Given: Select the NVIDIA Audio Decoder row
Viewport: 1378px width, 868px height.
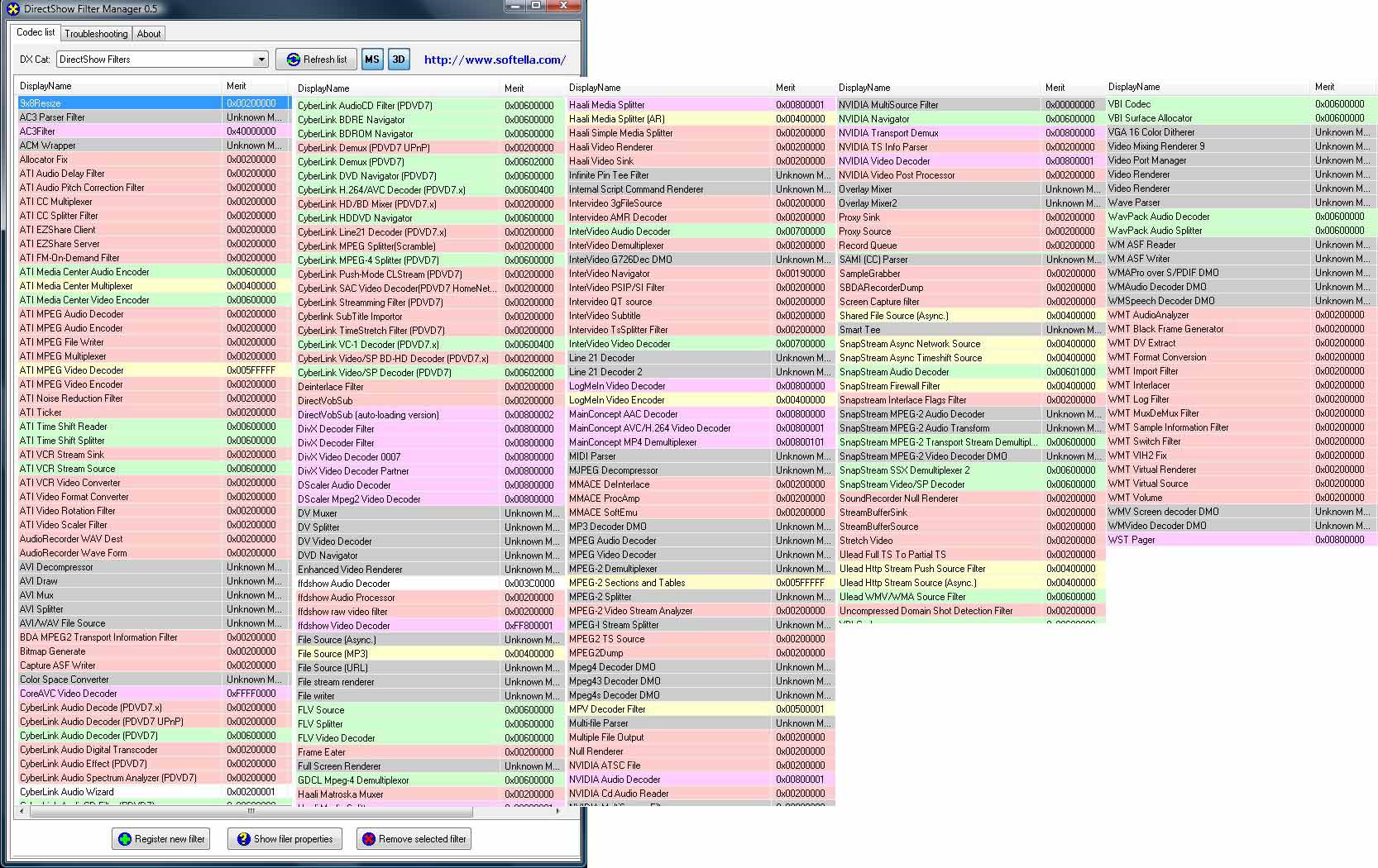Looking at the screenshot, I should tap(701, 780).
